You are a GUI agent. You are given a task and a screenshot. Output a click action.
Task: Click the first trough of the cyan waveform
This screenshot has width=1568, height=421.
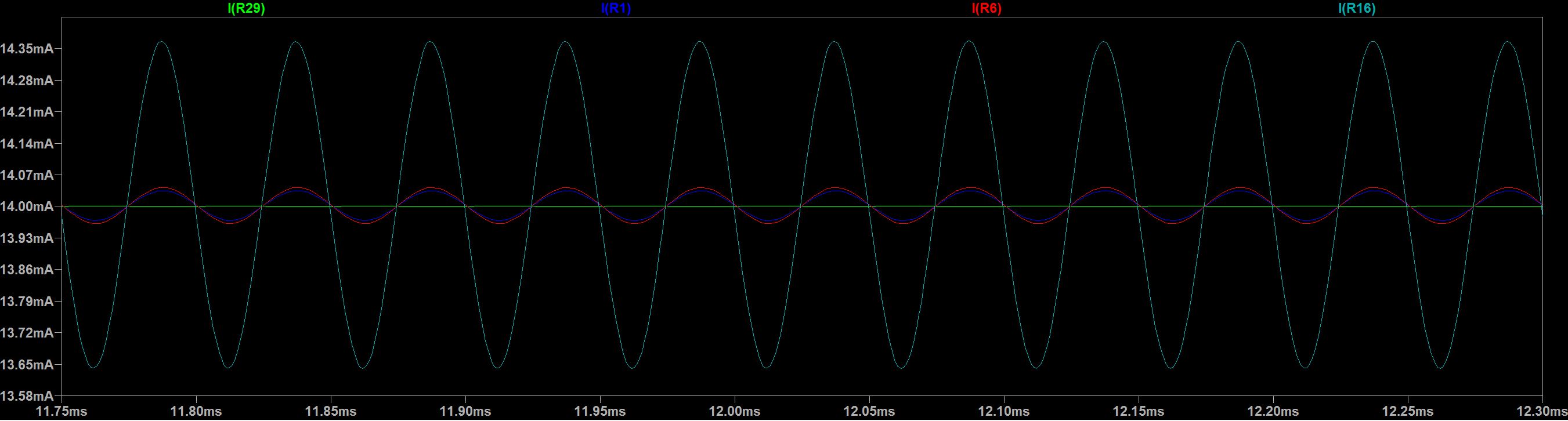coord(93,368)
